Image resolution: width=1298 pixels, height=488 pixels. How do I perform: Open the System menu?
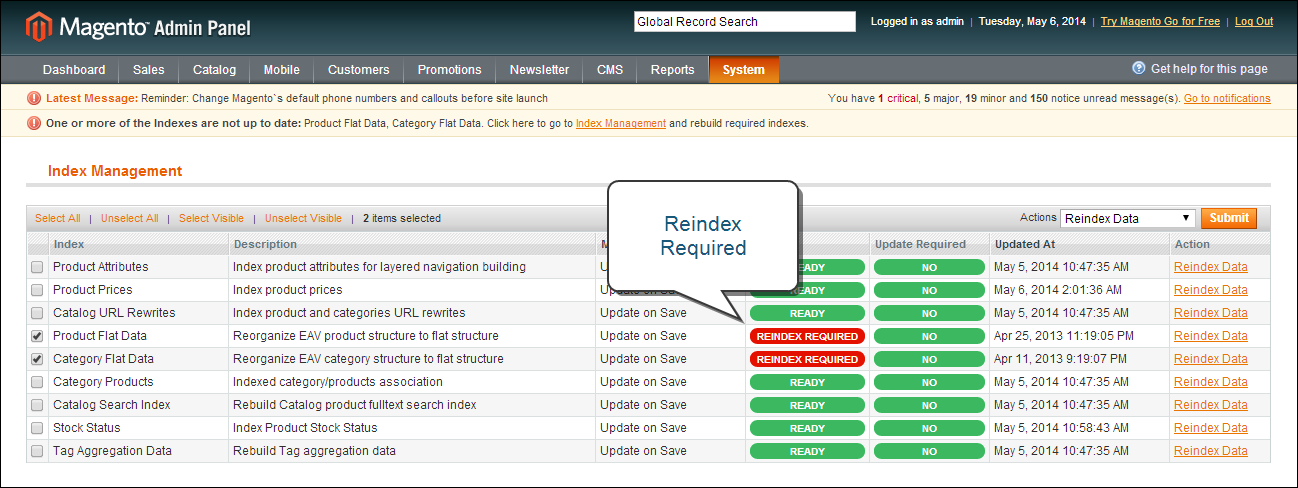(744, 70)
